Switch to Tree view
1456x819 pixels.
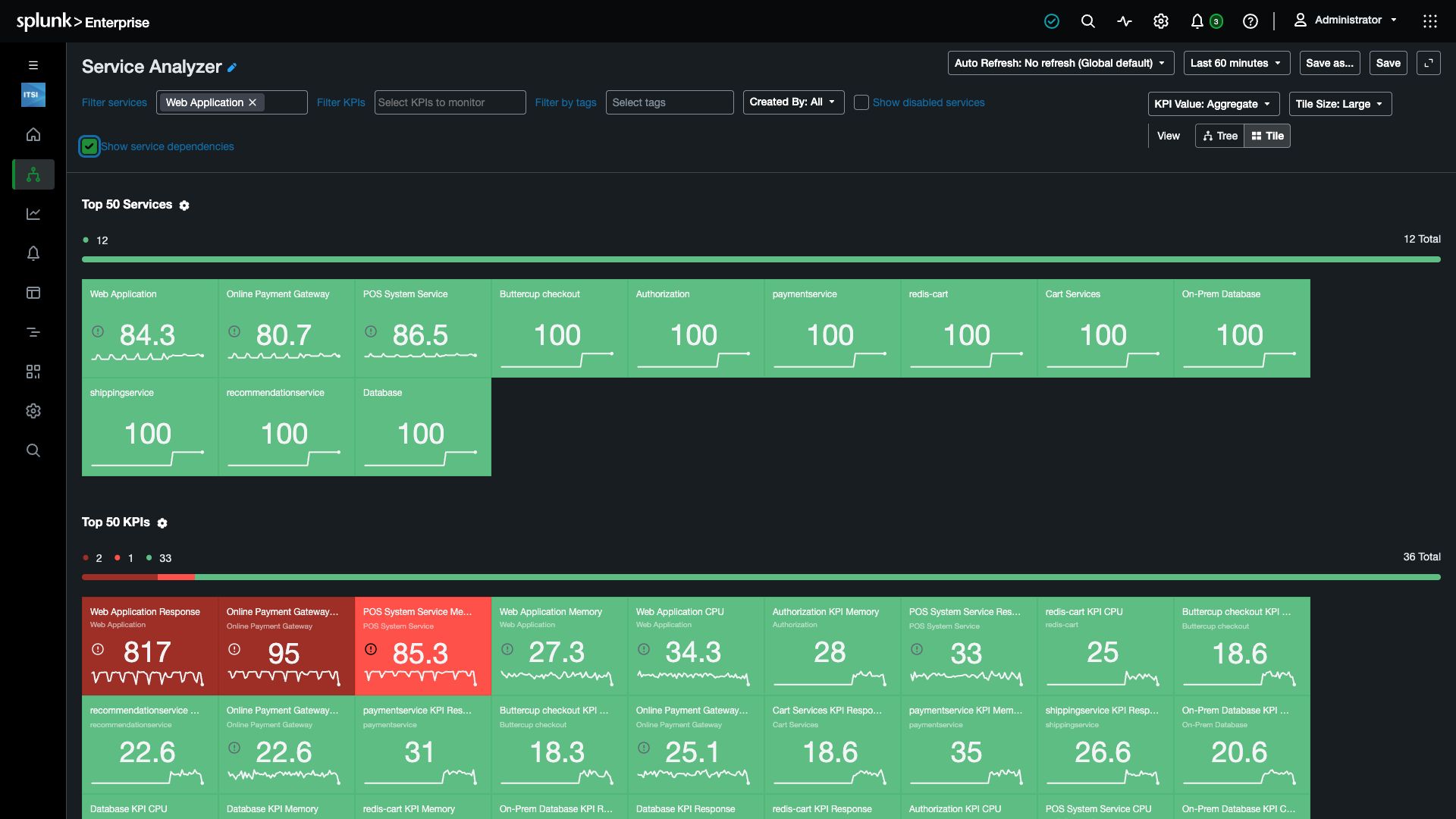tap(1219, 136)
